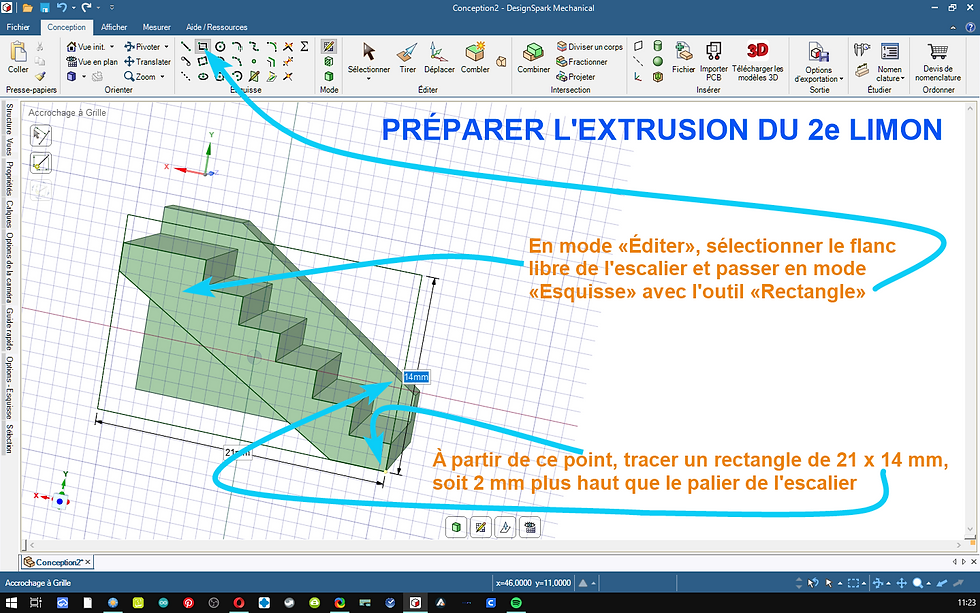Image resolution: width=980 pixels, height=613 pixels.
Task: Select the Conception2 document tab
Action: [58, 562]
